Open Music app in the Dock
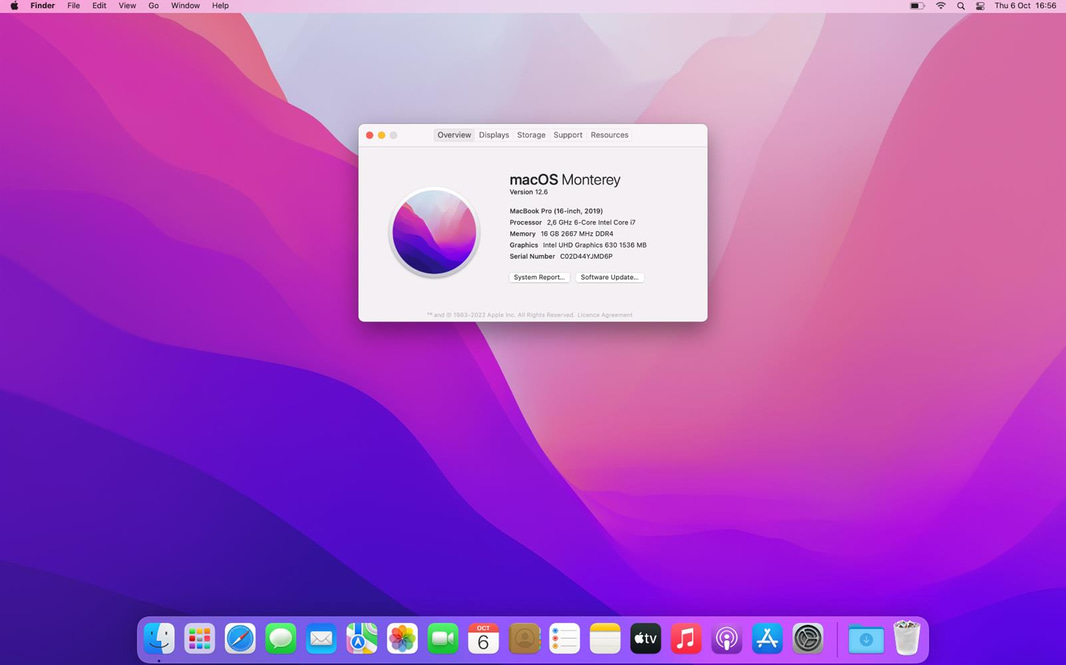 [x=686, y=638]
